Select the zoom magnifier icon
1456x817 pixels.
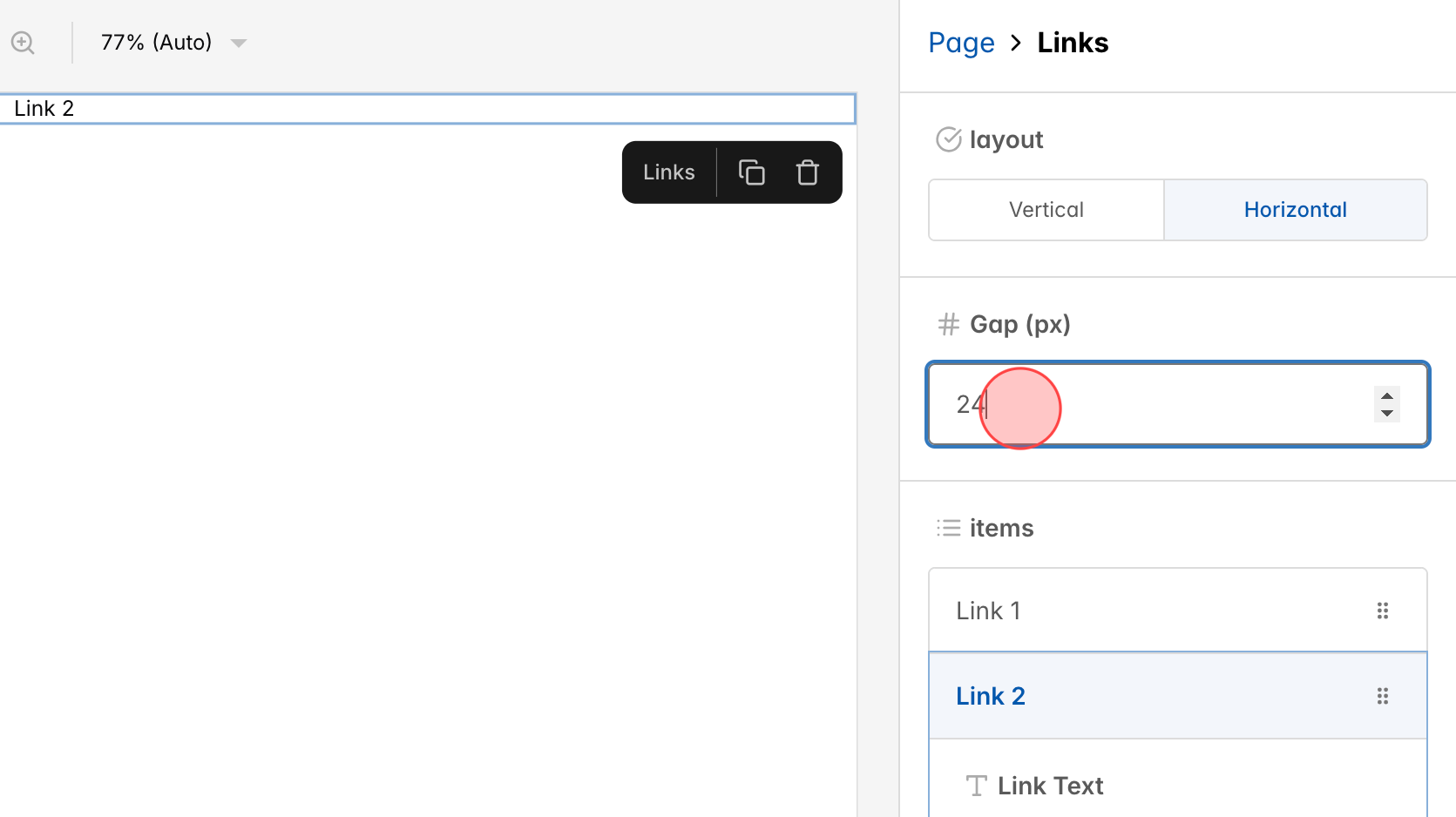click(22, 42)
